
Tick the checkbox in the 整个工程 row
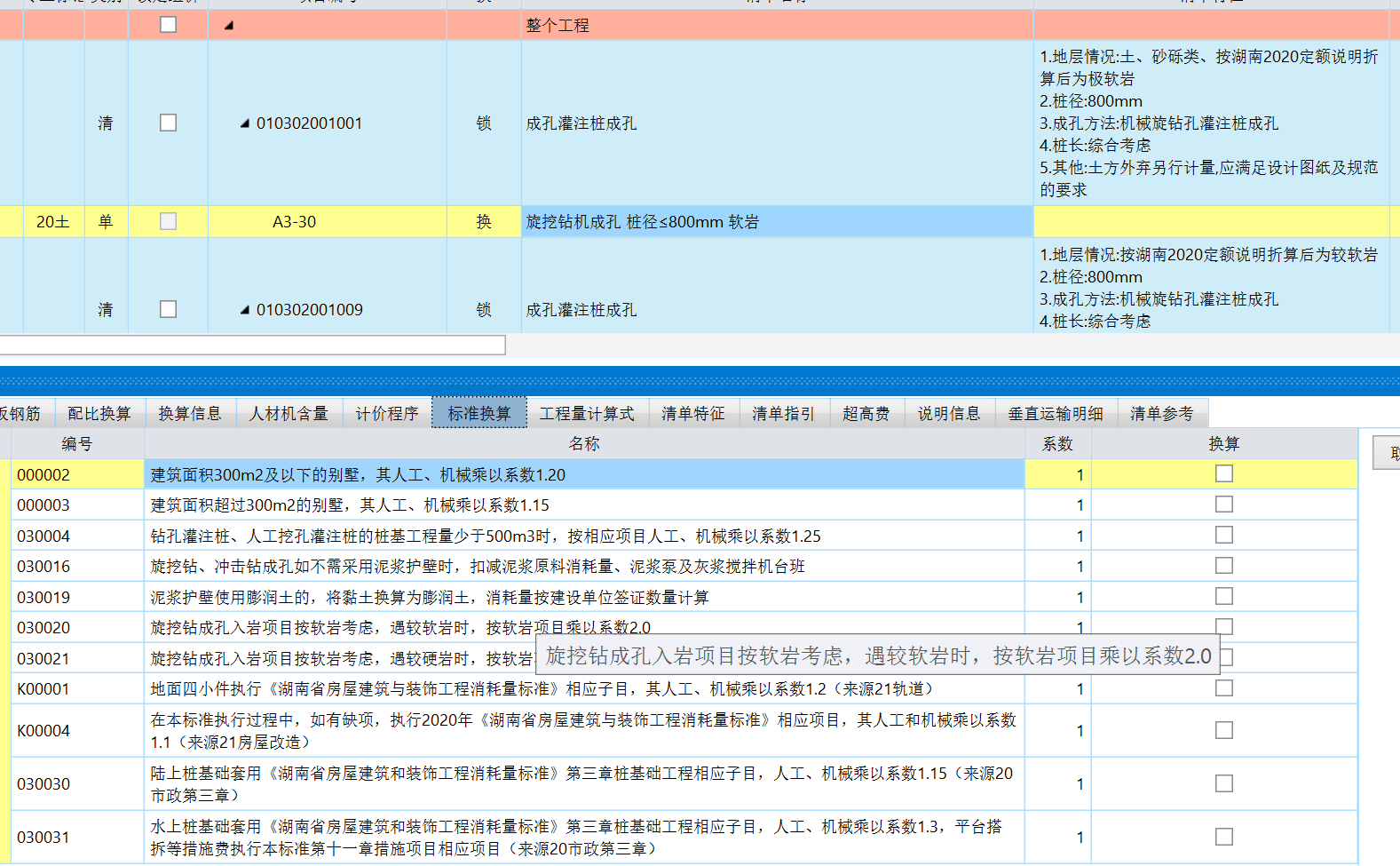168,25
